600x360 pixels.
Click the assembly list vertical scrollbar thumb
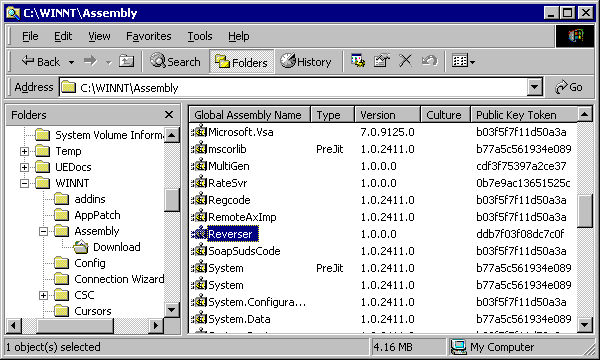[x=585, y=211]
